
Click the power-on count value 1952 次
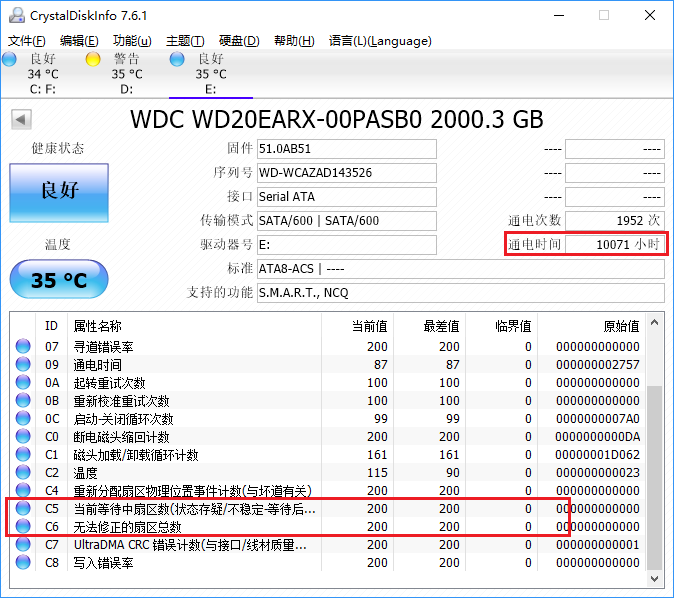[615, 221]
